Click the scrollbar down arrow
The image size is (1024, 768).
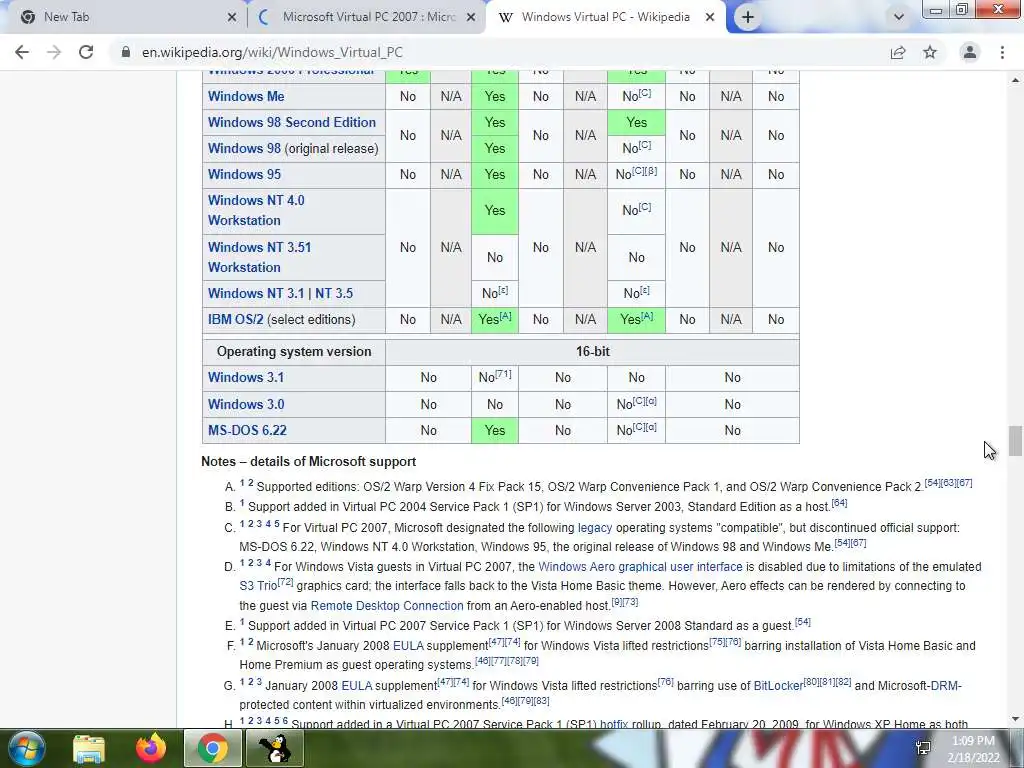point(1015,719)
